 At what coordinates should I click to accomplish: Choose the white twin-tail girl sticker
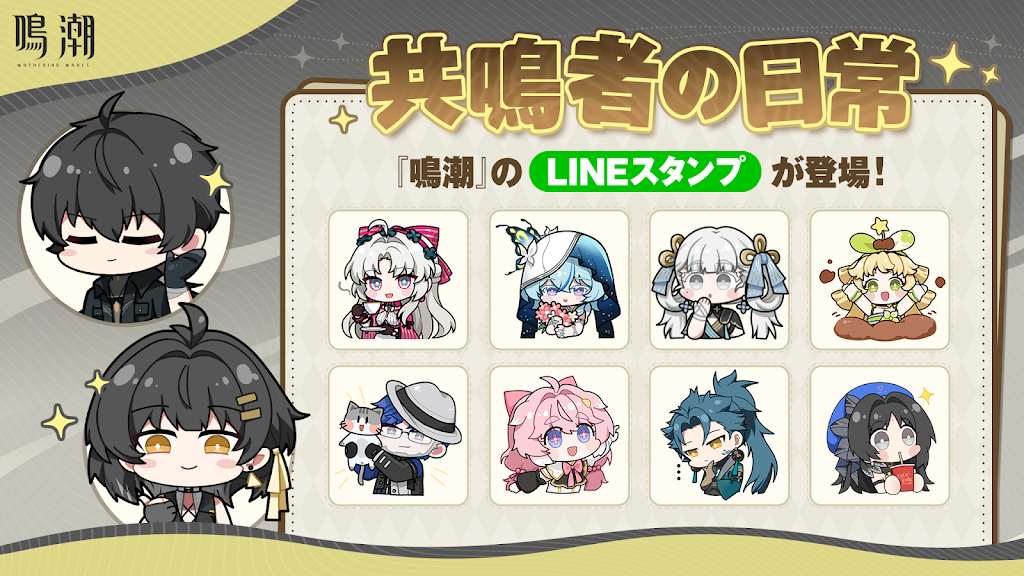719,280
